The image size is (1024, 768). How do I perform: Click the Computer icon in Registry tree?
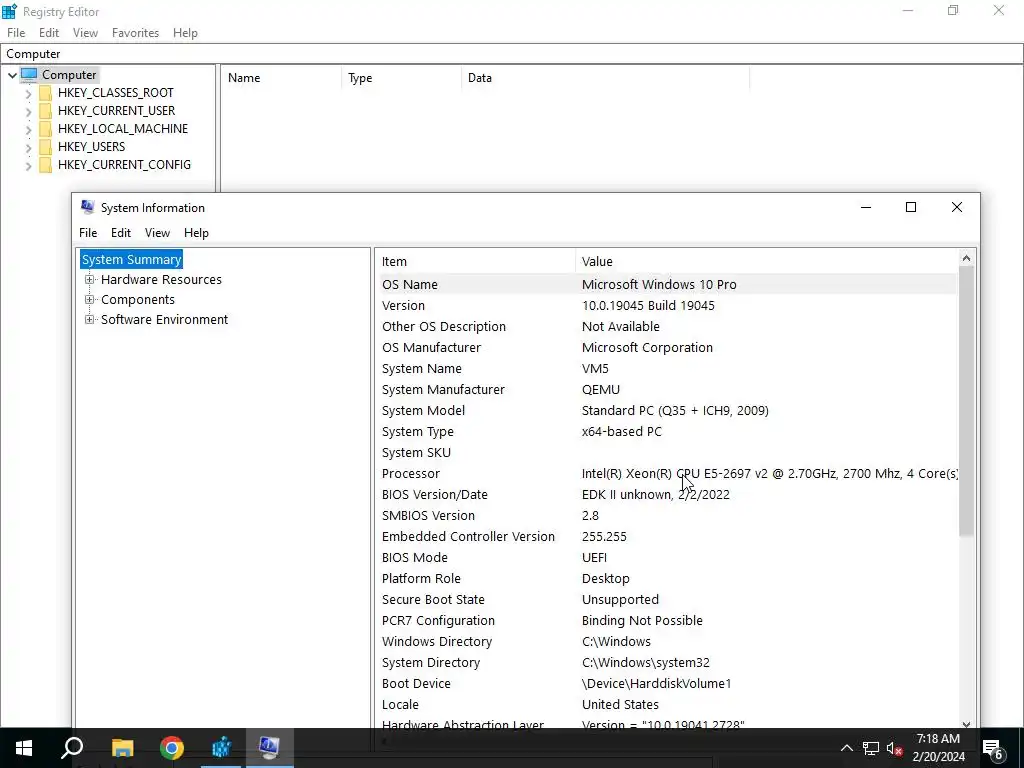[x=29, y=74]
